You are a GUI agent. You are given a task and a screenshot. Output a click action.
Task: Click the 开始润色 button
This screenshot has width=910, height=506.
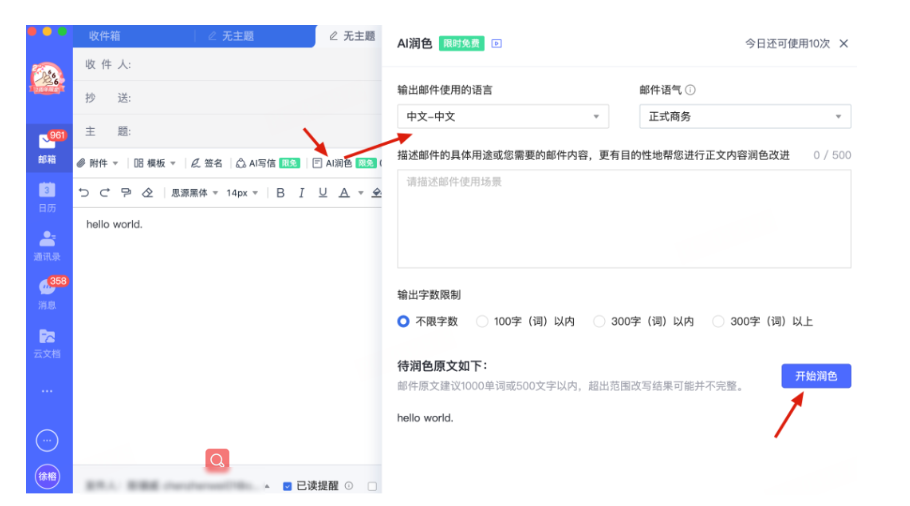(x=816, y=376)
